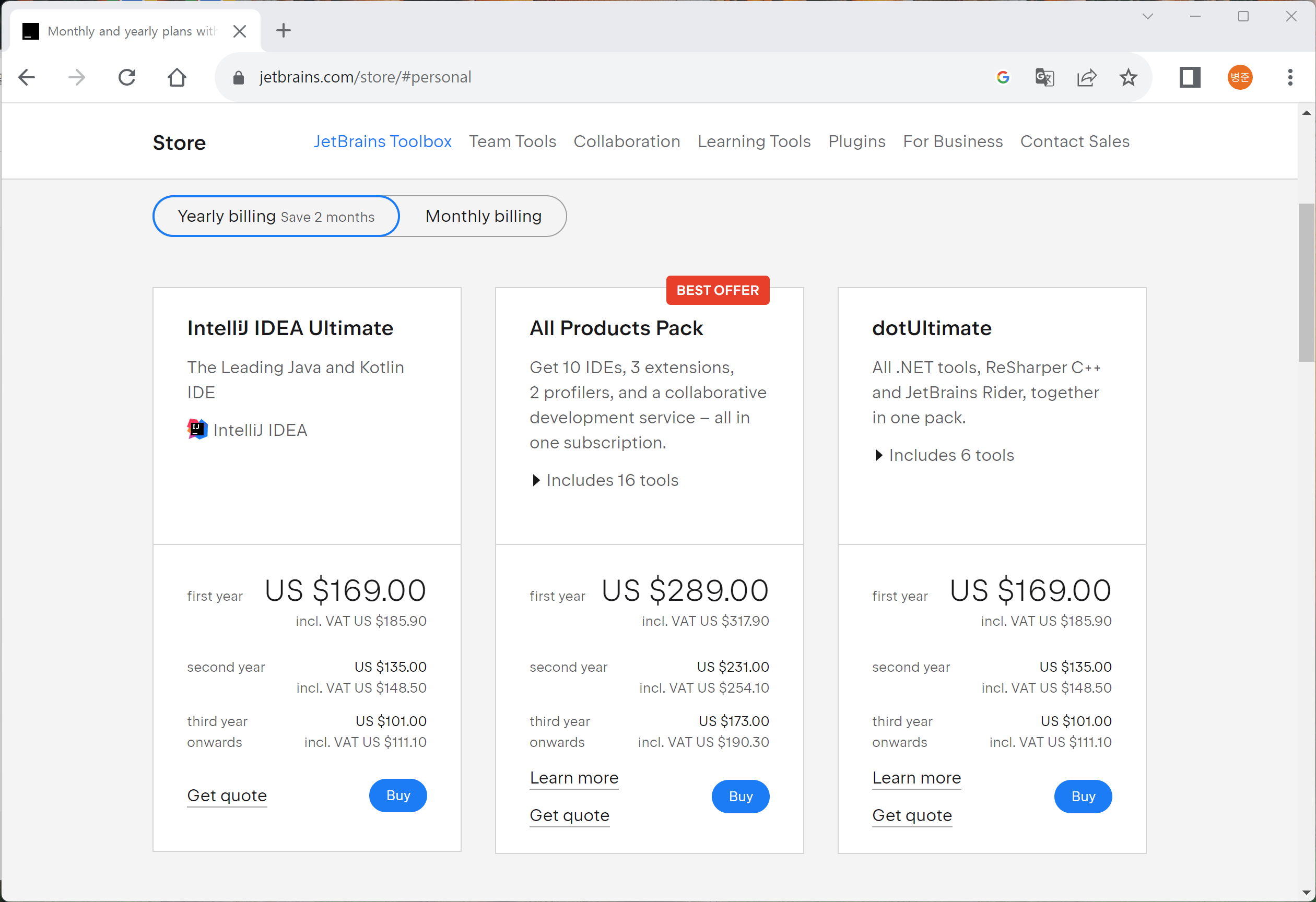Select Yearly billing option
Image resolution: width=1316 pixels, height=902 pixels.
[x=276, y=216]
